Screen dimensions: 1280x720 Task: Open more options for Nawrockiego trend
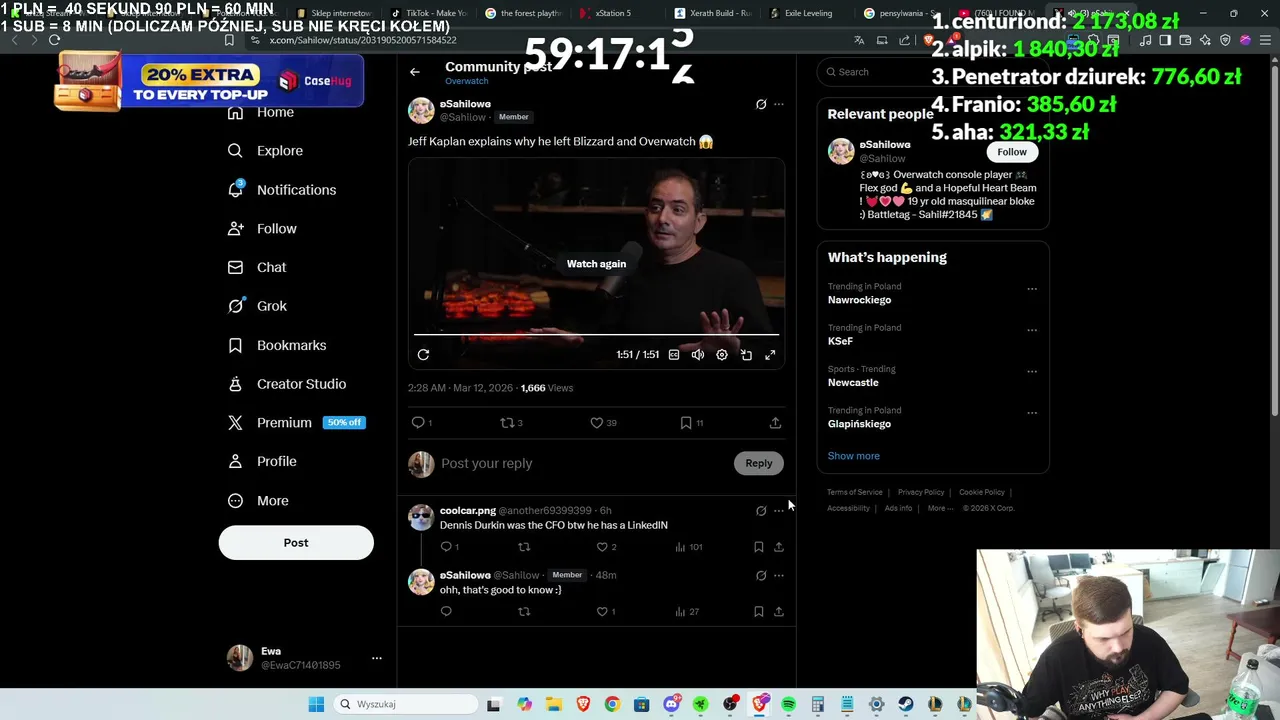1032,289
